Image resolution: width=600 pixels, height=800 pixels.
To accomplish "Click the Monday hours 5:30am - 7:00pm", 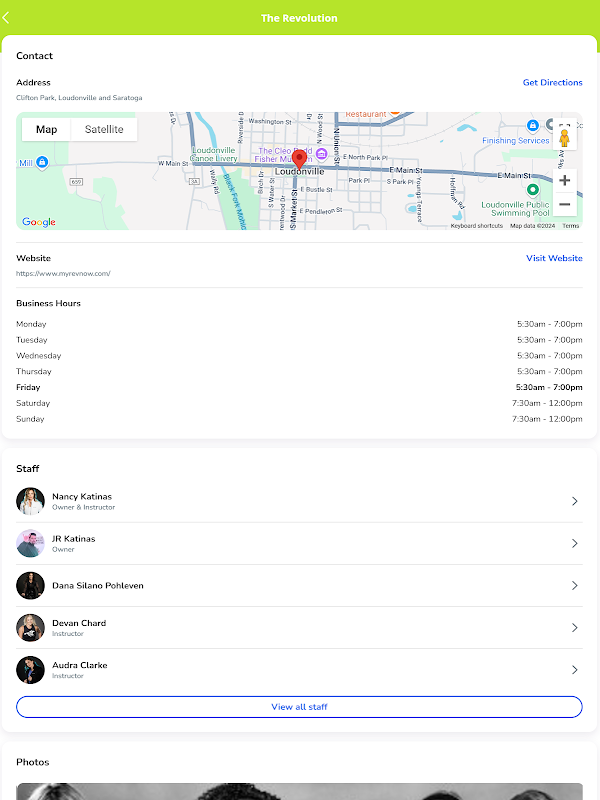I will [x=549, y=324].
